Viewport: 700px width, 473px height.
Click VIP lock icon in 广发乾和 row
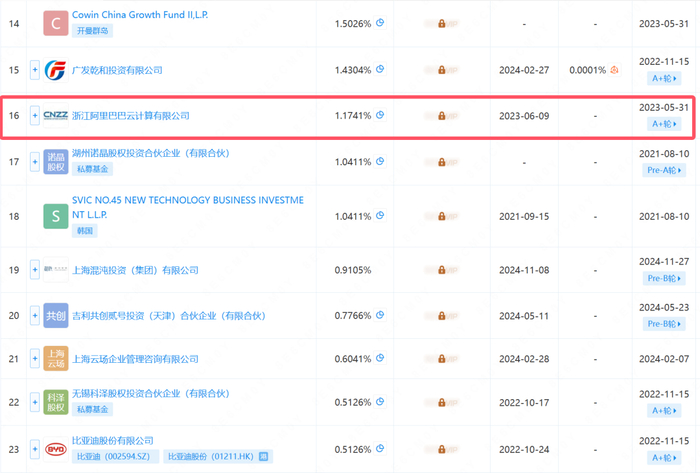(442, 70)
